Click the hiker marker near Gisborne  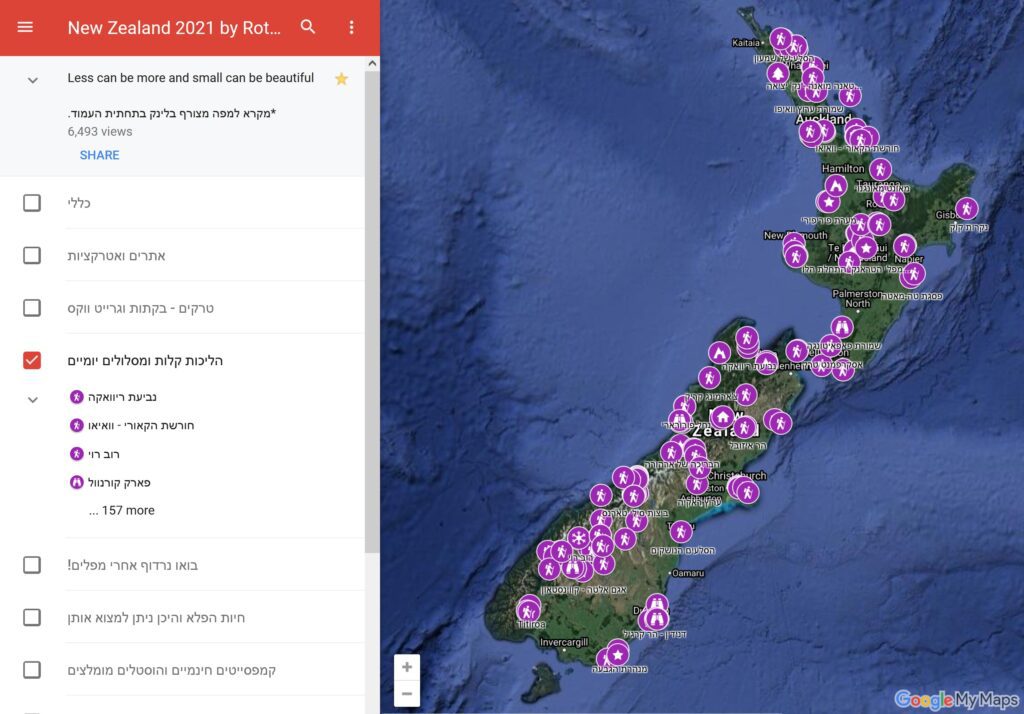pos(966,208)
